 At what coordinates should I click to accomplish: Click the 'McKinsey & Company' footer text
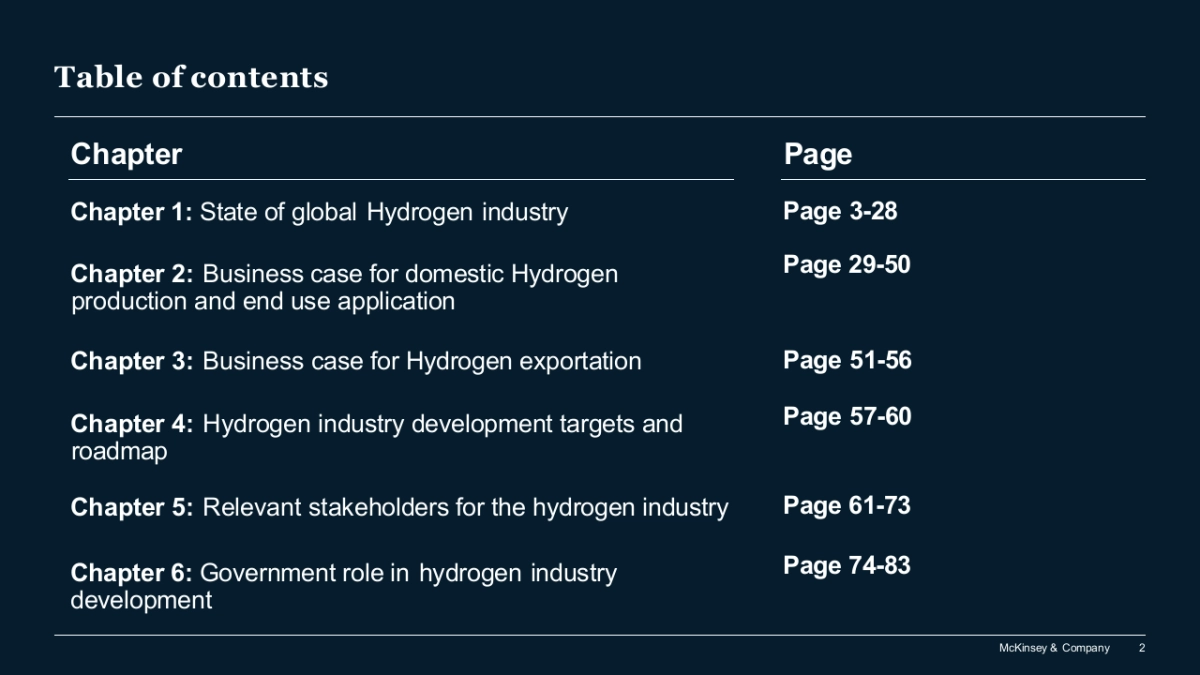(1054, 648)
